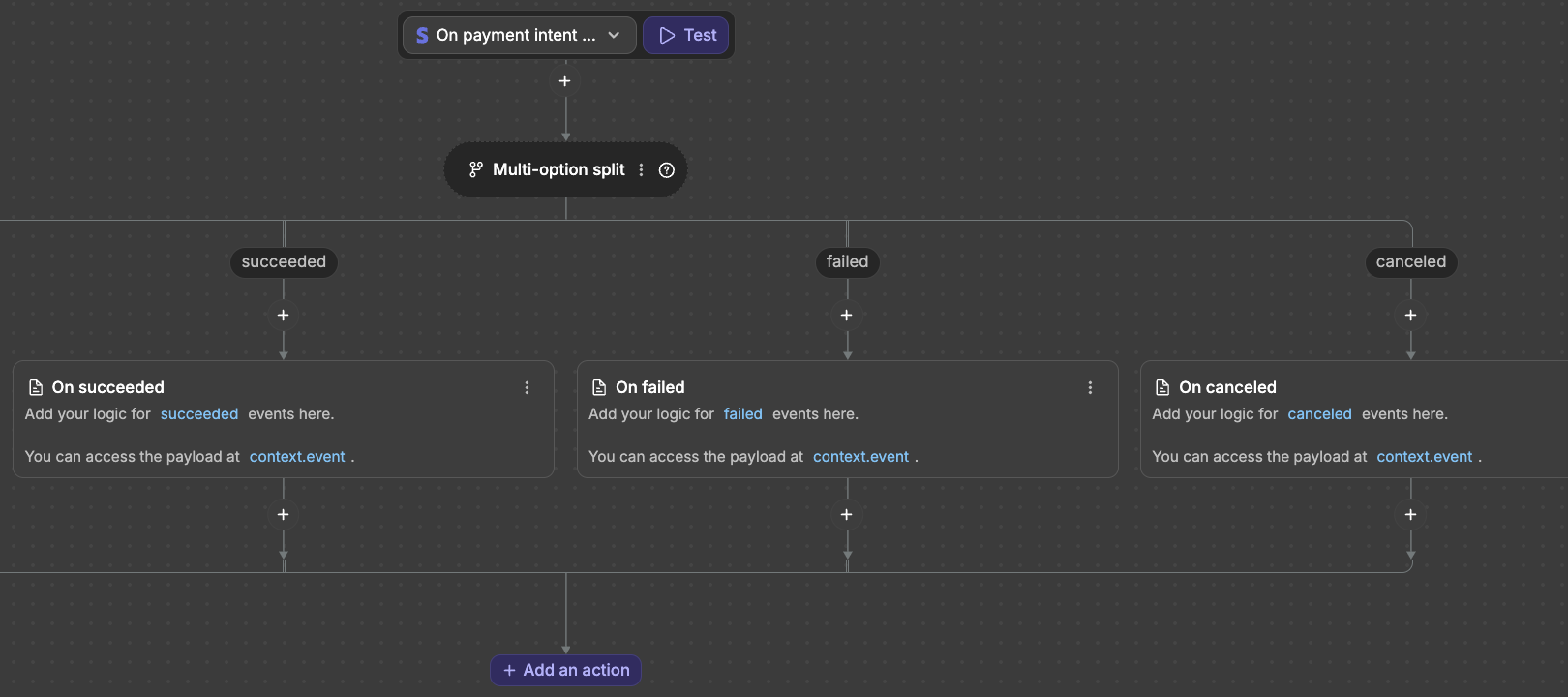Select the Multi-option split node
Screen dimensions: 1568x697
pyautogui.click(x=565, y=169)
